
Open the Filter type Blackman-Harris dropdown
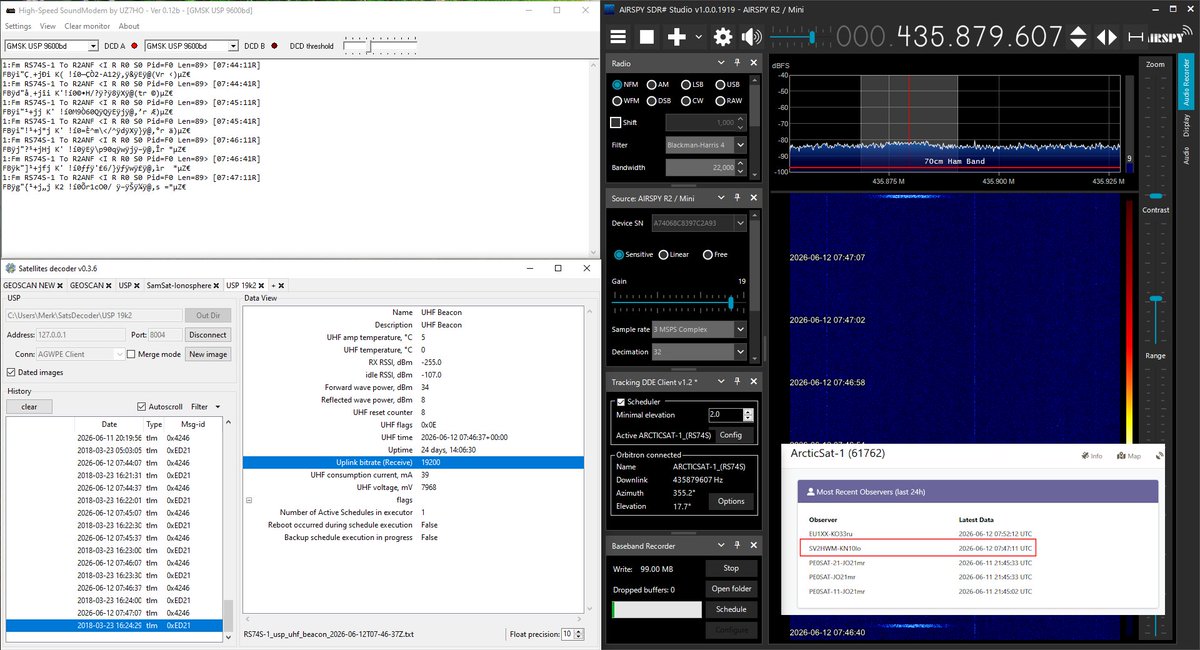(x=706, y=145)
